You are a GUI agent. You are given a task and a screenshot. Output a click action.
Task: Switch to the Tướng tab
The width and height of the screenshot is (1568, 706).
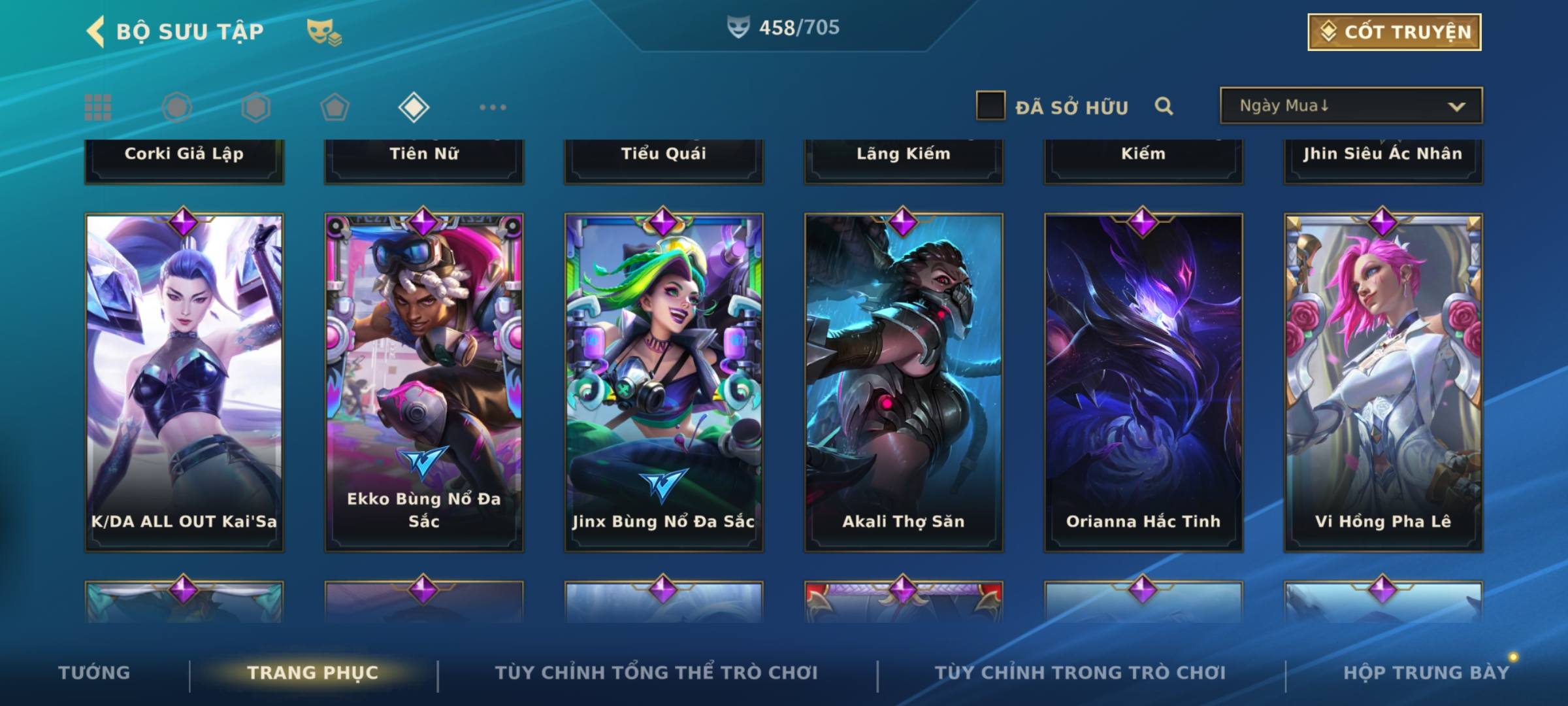94,673
